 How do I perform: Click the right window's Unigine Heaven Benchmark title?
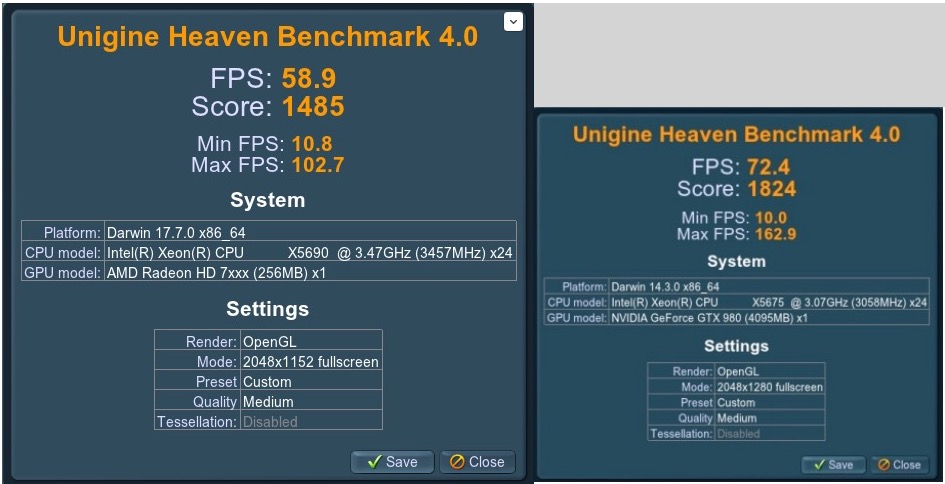(736, 134)
